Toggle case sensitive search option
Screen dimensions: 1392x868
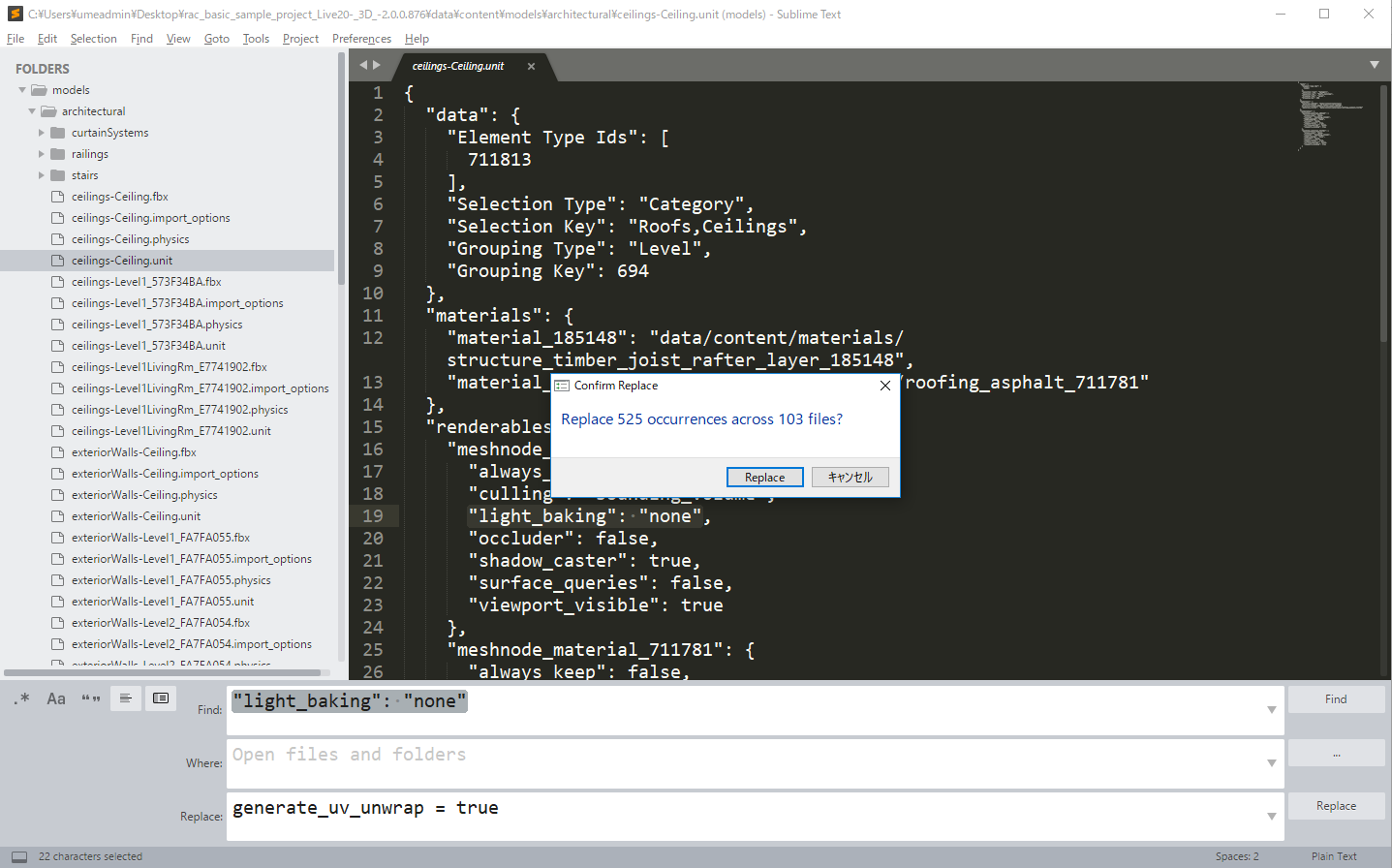(x=56, y=698)
